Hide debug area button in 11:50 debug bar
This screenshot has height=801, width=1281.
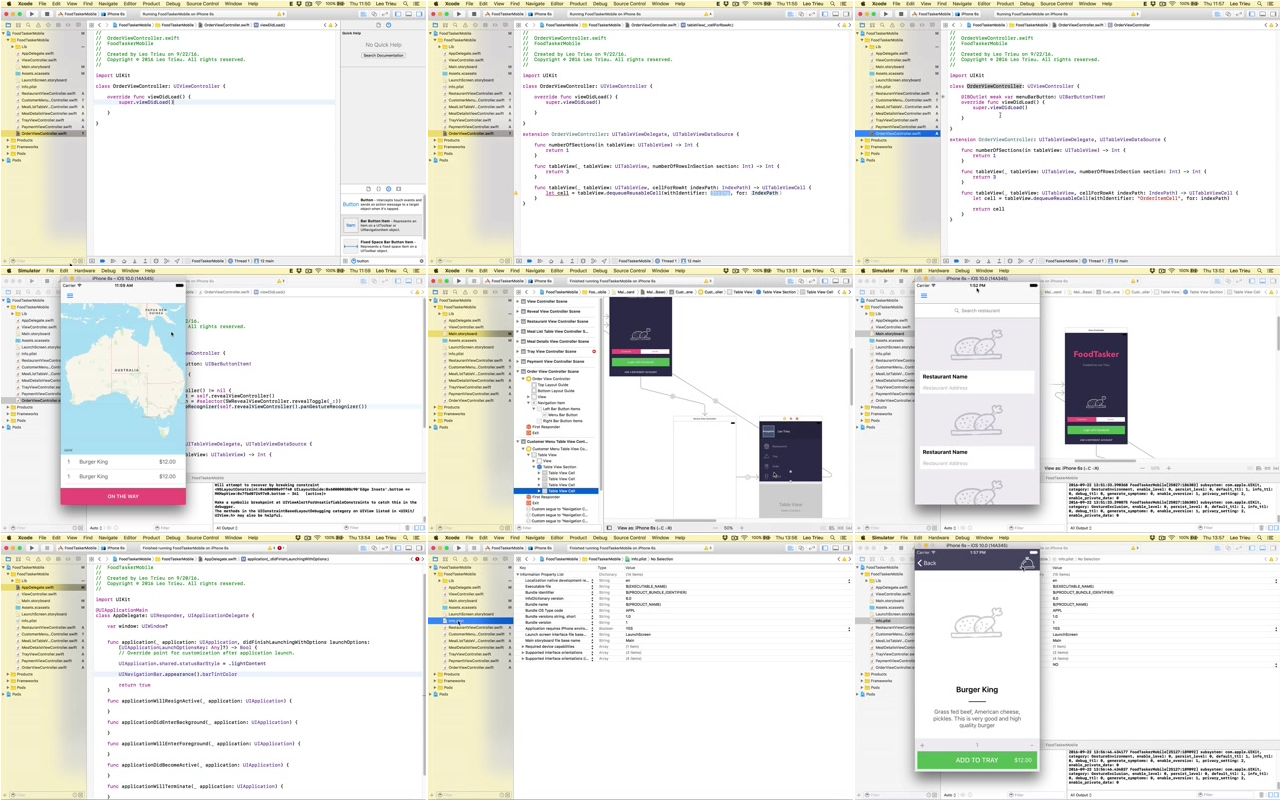[92, 261]
